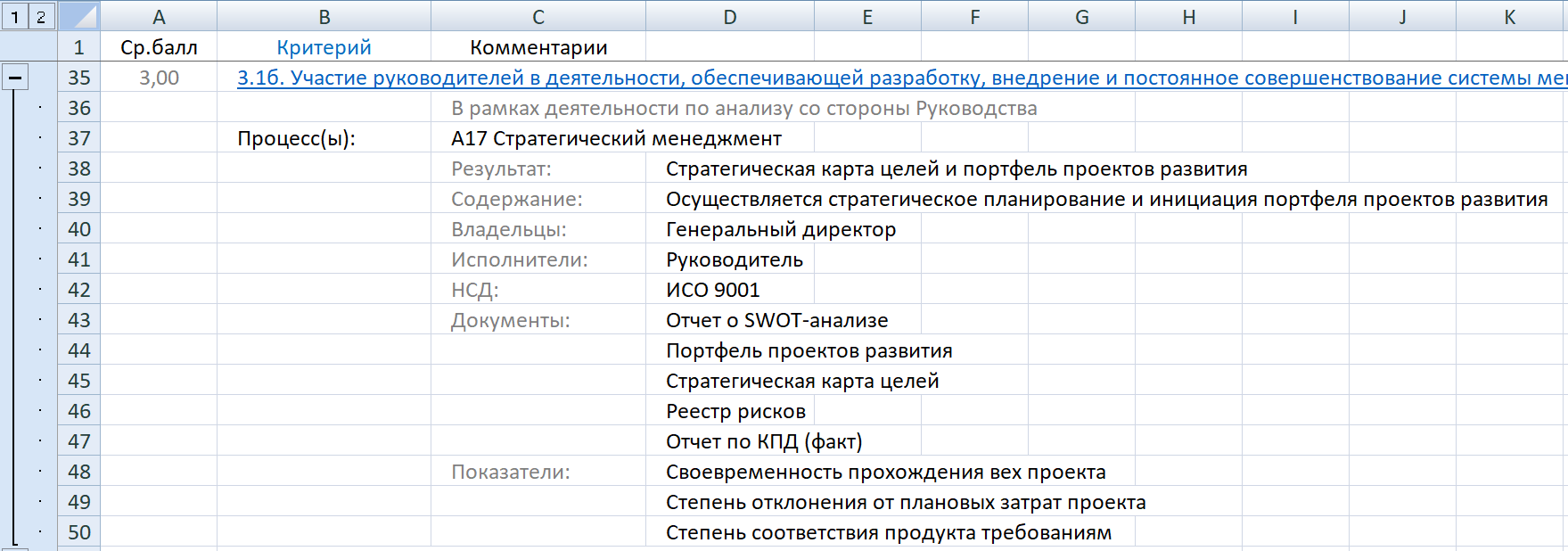Select the cell with score 3,00
Viewport: 1568px width, 551px height.
[x=159, y=78]
